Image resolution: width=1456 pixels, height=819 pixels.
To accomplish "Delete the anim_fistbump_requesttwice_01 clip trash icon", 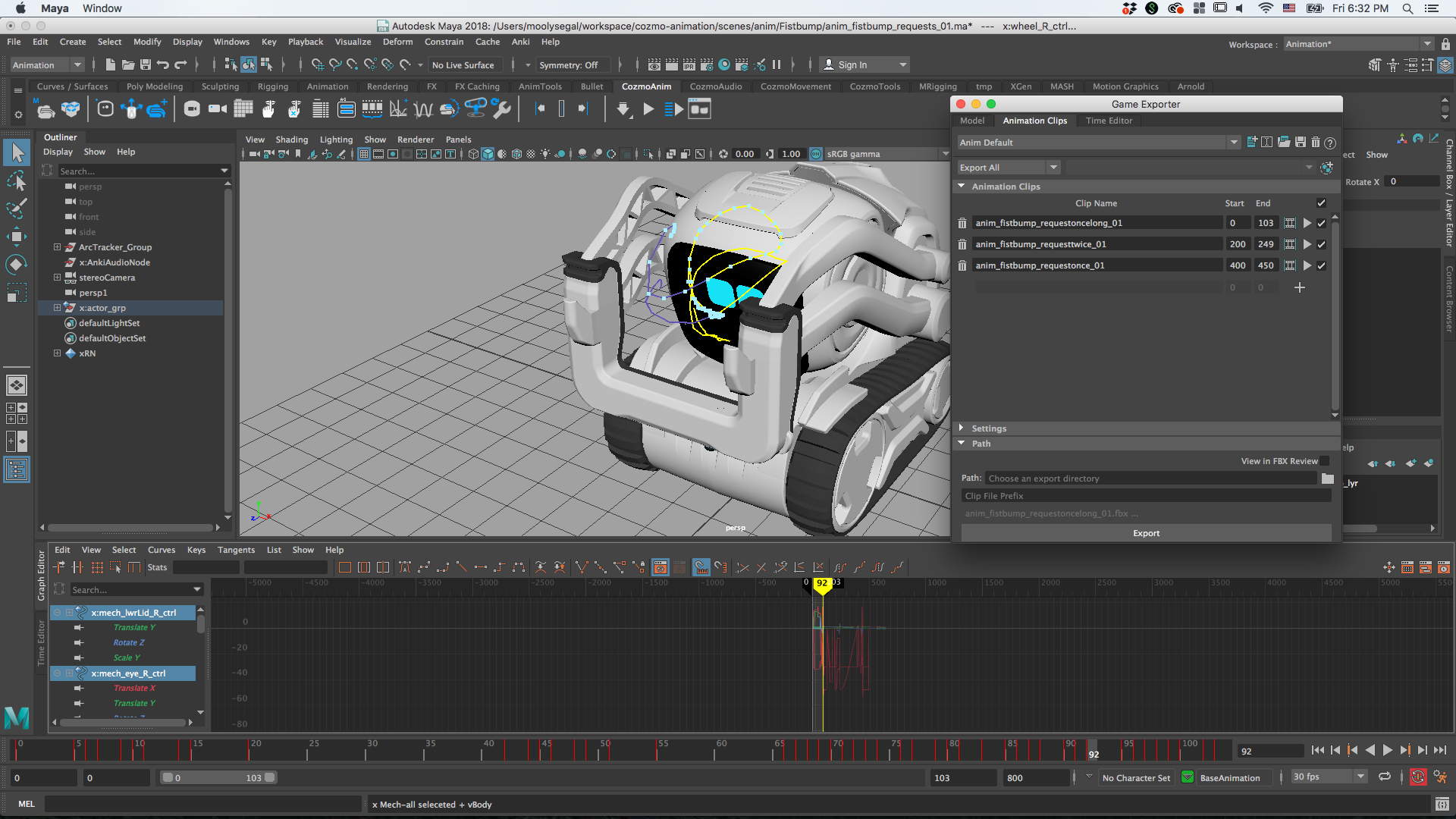I will [962, 244].
